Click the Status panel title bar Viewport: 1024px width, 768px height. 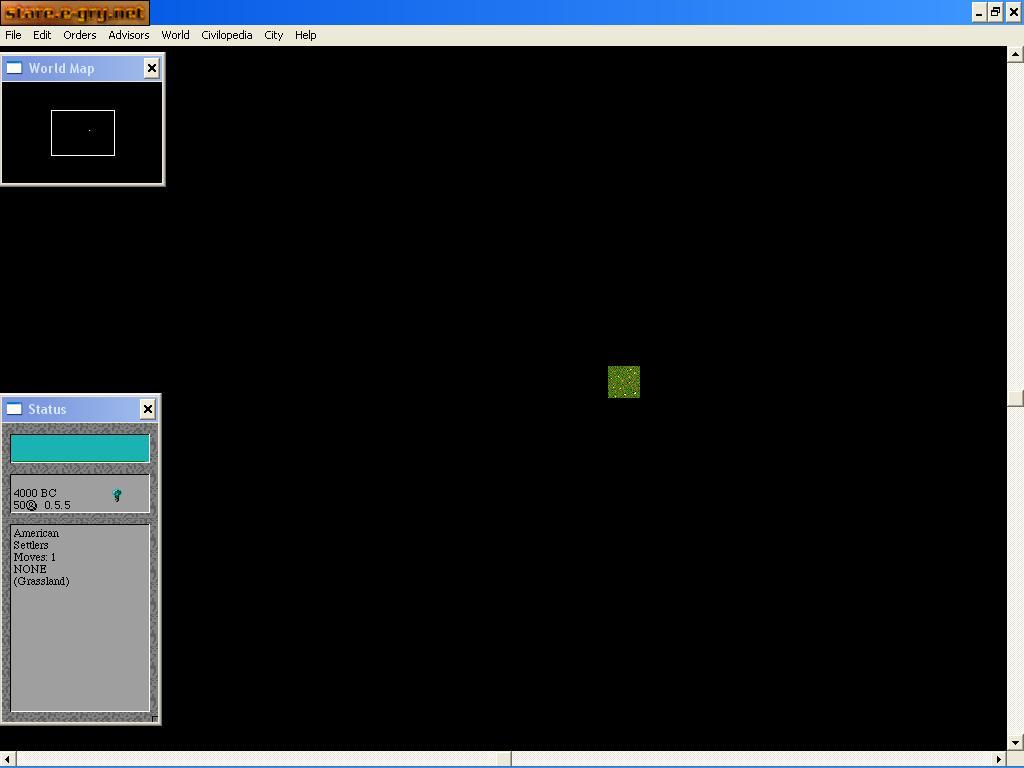[x=80, y=409]
